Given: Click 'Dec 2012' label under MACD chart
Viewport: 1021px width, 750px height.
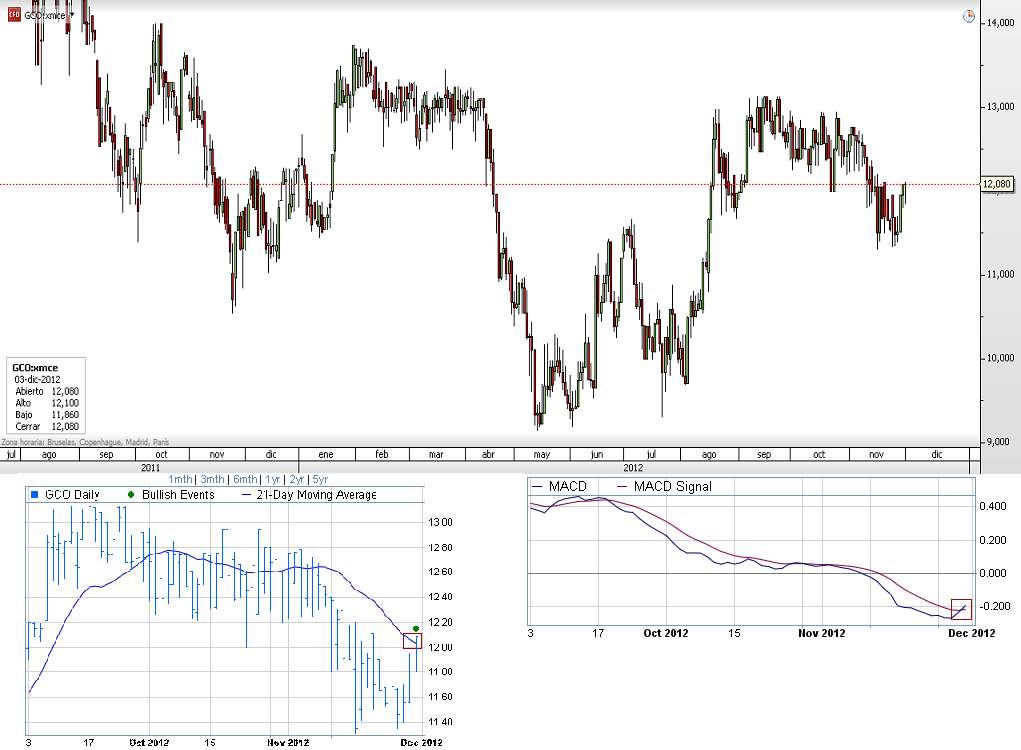Looking at the screenshot, I should click(x=972, y=633).
